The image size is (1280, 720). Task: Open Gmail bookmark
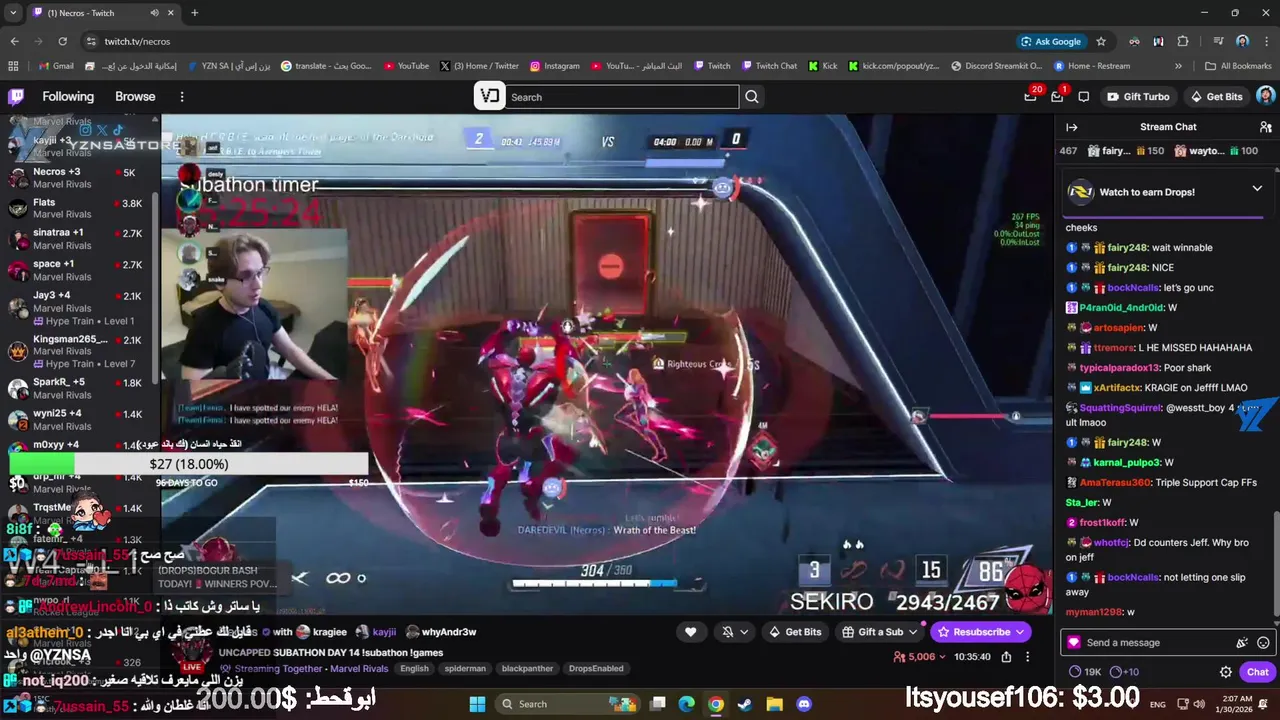tap(56, 66)
